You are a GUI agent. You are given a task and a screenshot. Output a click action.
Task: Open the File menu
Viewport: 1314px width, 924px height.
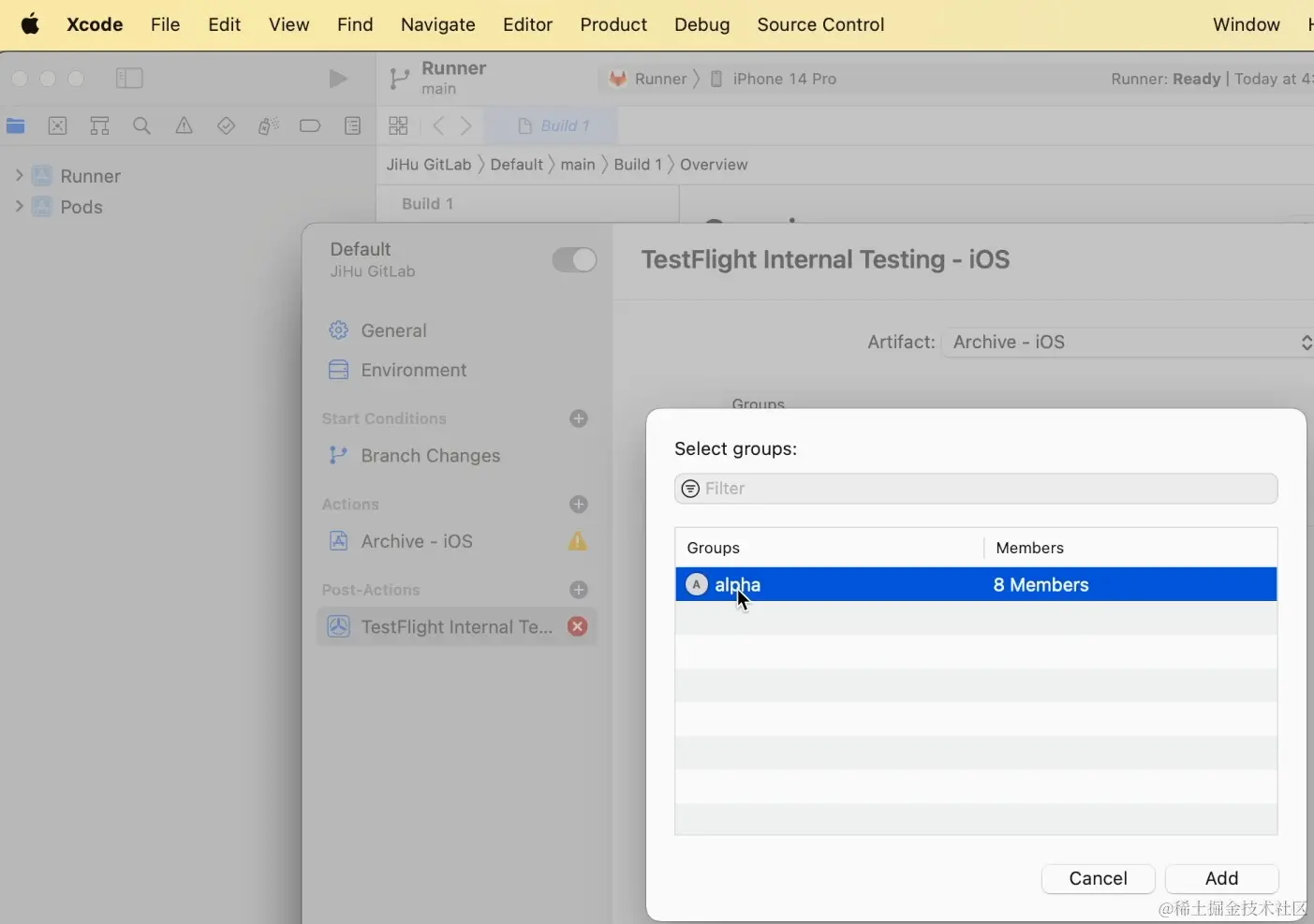tap(165, 24)
